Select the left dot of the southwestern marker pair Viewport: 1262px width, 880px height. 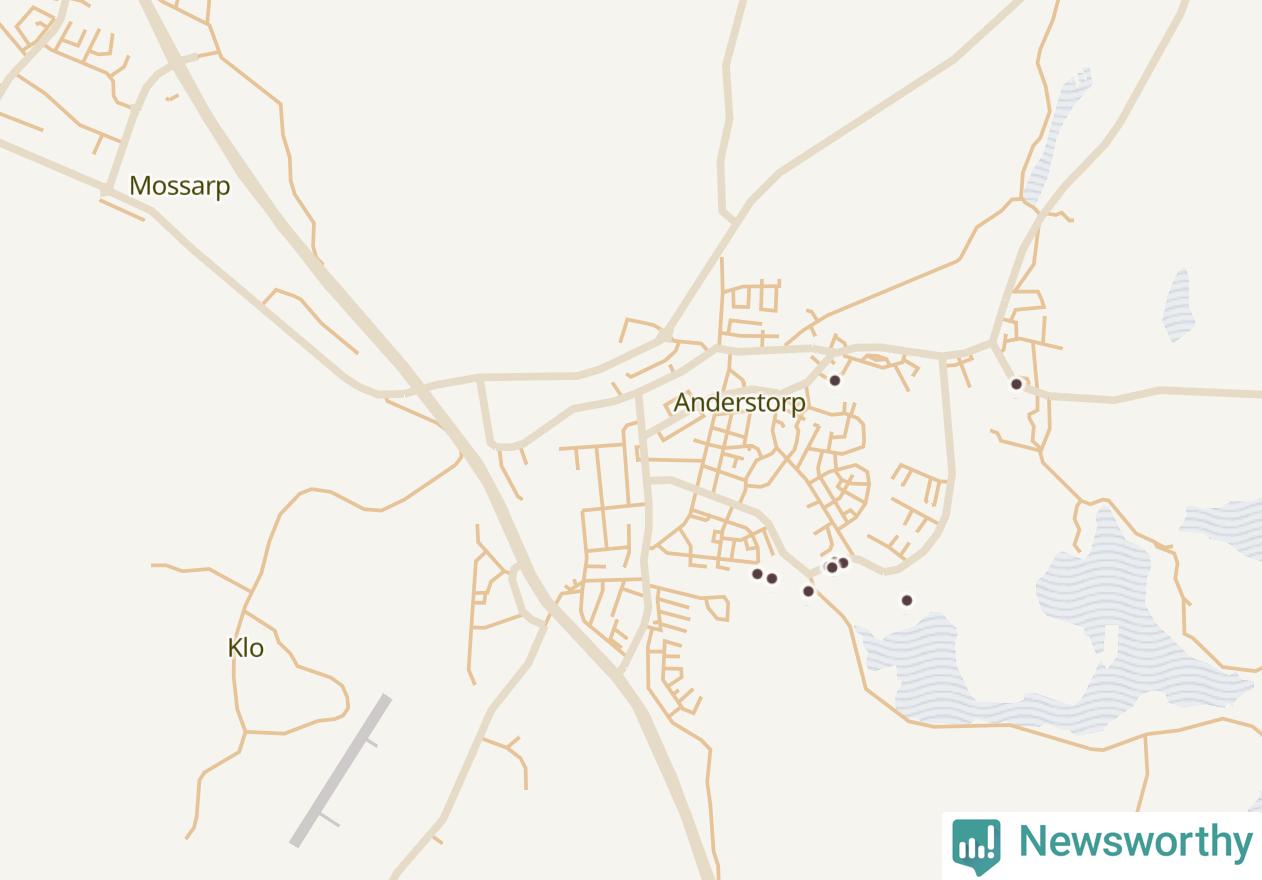coord(757,574)
